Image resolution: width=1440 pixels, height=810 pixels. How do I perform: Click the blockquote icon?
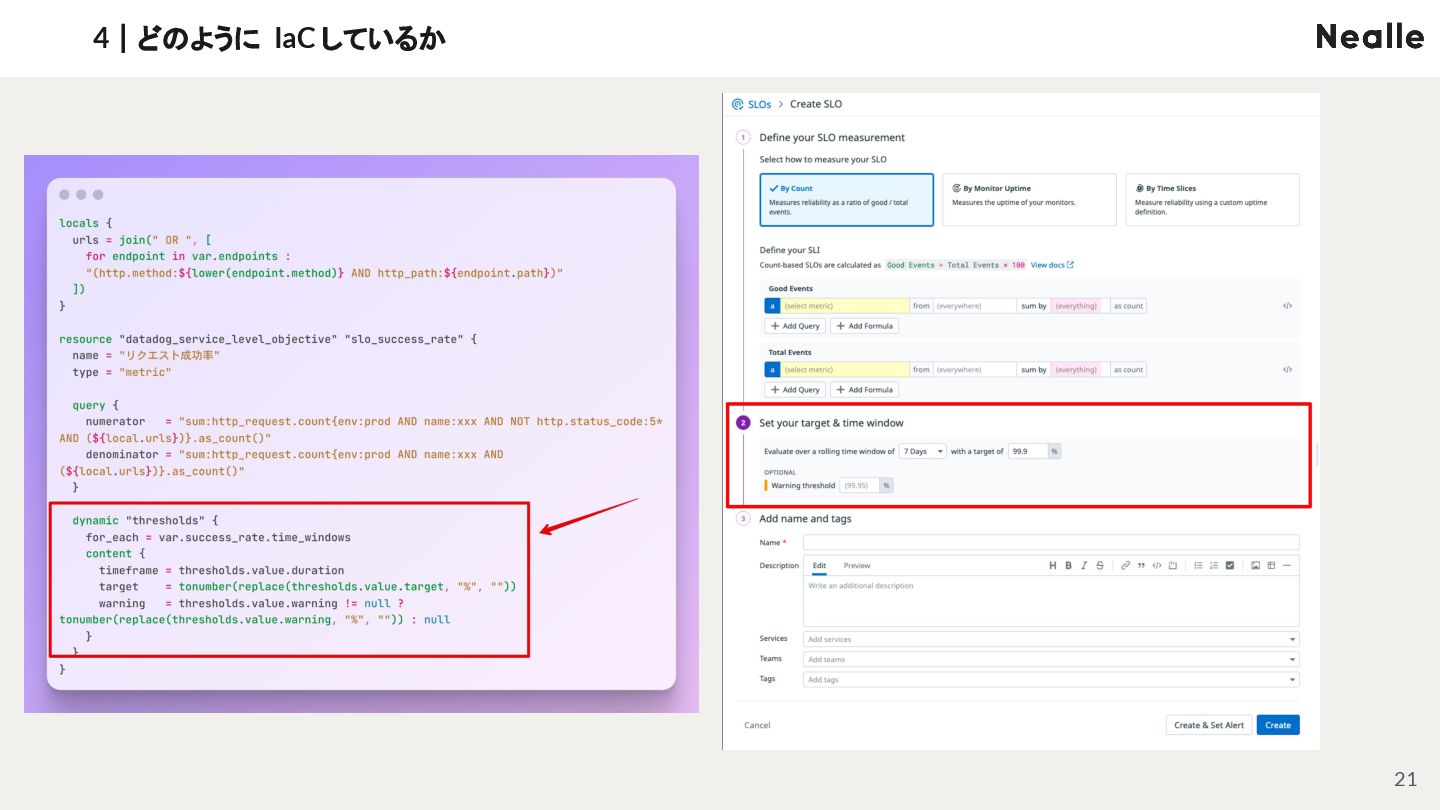click(1141, 566)
